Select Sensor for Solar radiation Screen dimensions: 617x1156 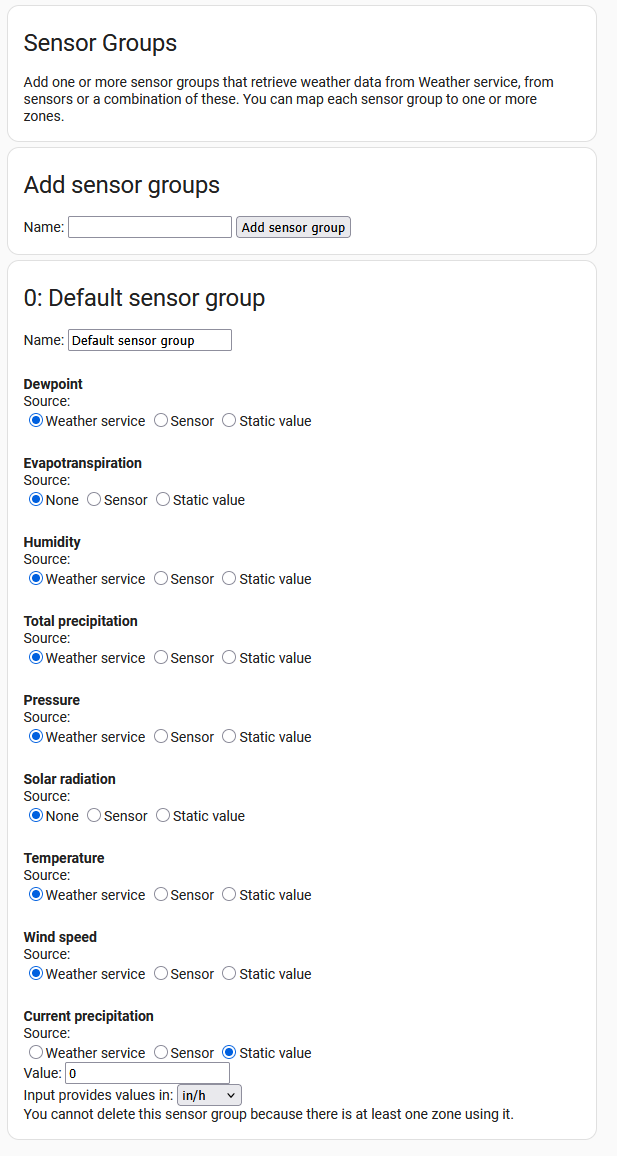coord(94,816)
